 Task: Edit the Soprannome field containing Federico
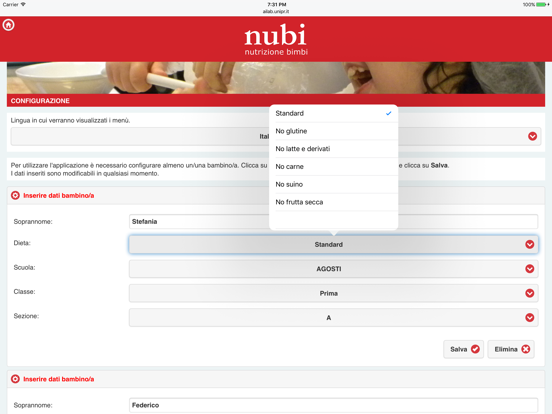click(x=333, y=405)
